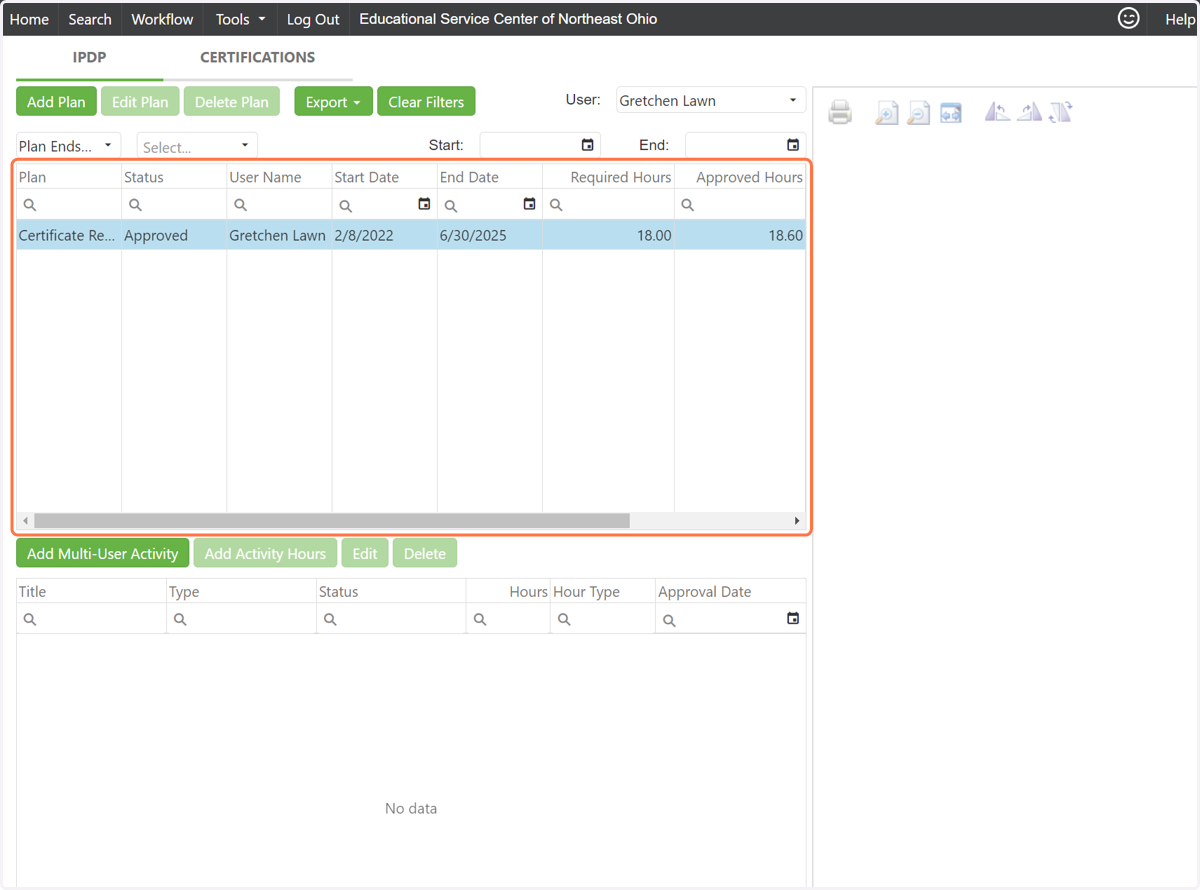This screenshot has height=890, width=1200.
Task: Open the Export dropdown button
Action: click(x=333, y=102)
